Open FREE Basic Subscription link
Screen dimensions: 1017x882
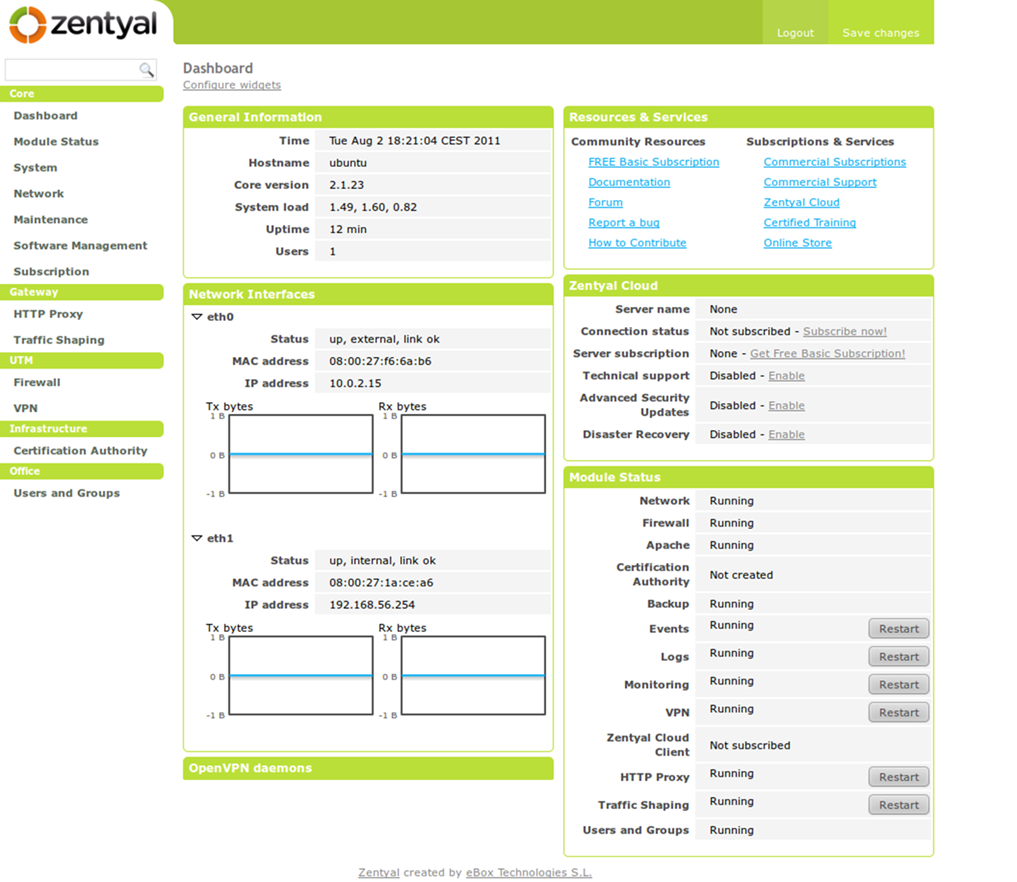pyautogui.click(x=653, y=162)
